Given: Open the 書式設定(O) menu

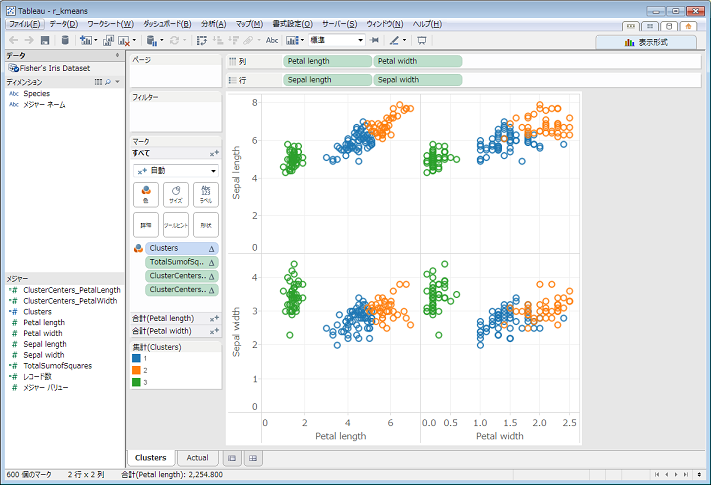Looking at the screenshot, I should coord(292,24).
